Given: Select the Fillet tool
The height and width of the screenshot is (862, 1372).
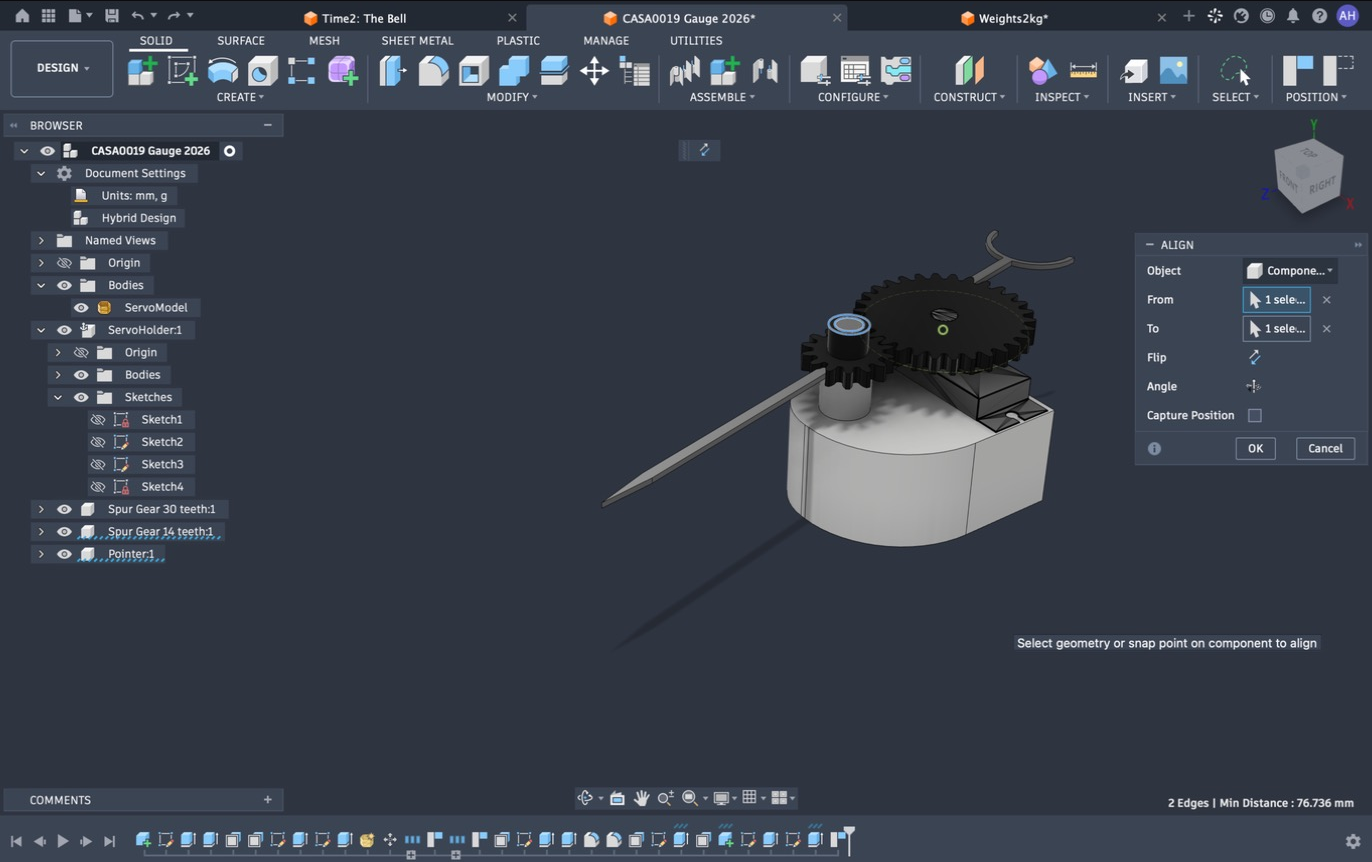Looking at the screenshot, I should (433, 71).
